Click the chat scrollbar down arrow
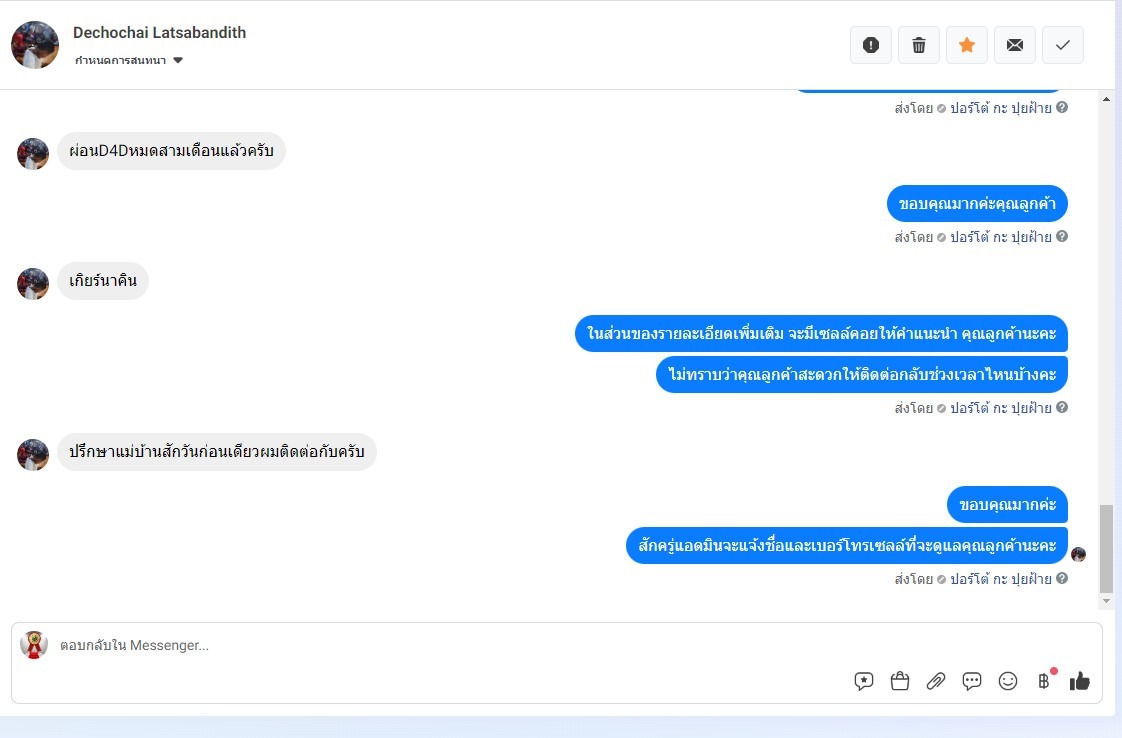Screen dimensions: 1122x738 (1106, 601)
